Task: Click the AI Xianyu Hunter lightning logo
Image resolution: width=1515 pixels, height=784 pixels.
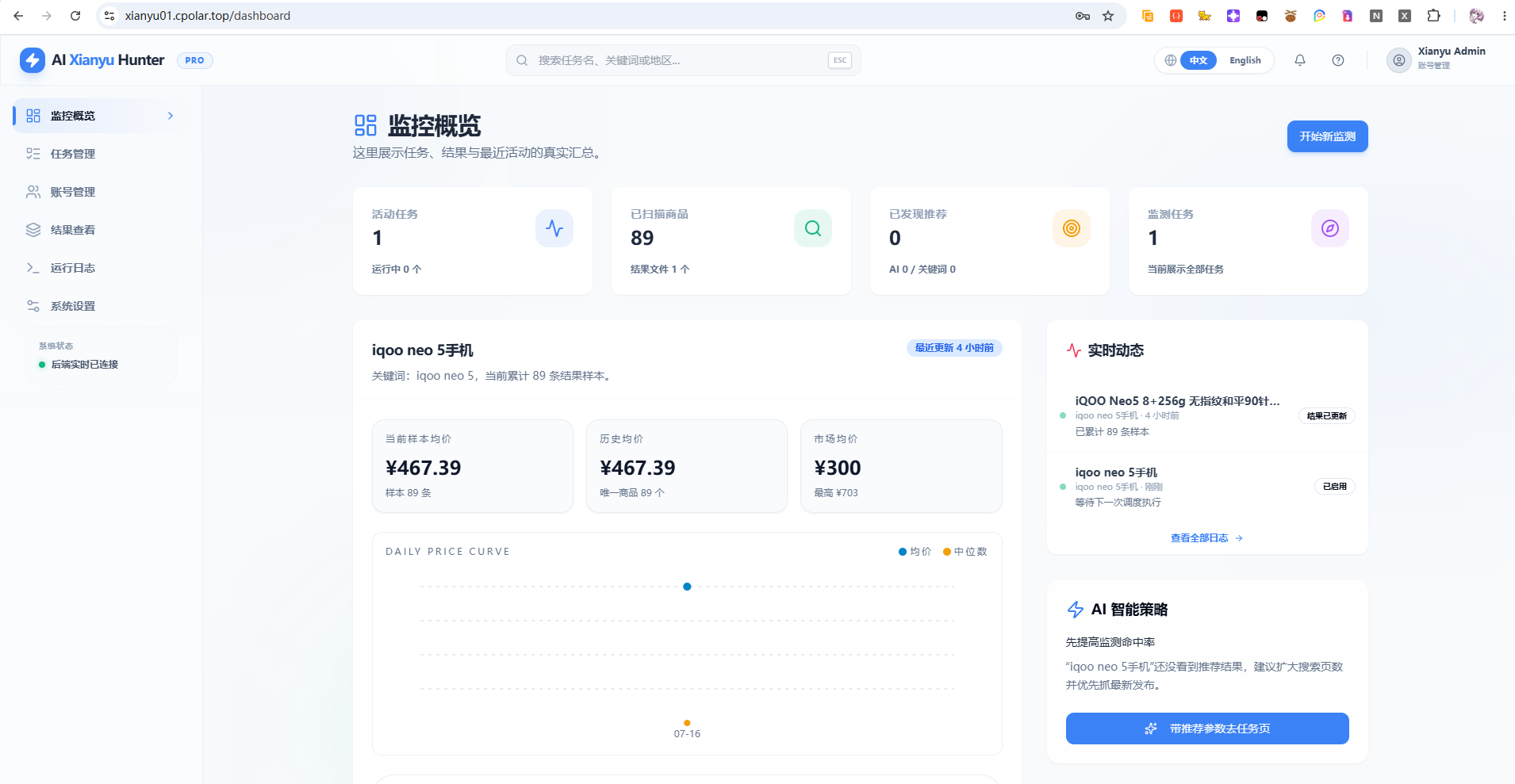Action: (33, 60)
